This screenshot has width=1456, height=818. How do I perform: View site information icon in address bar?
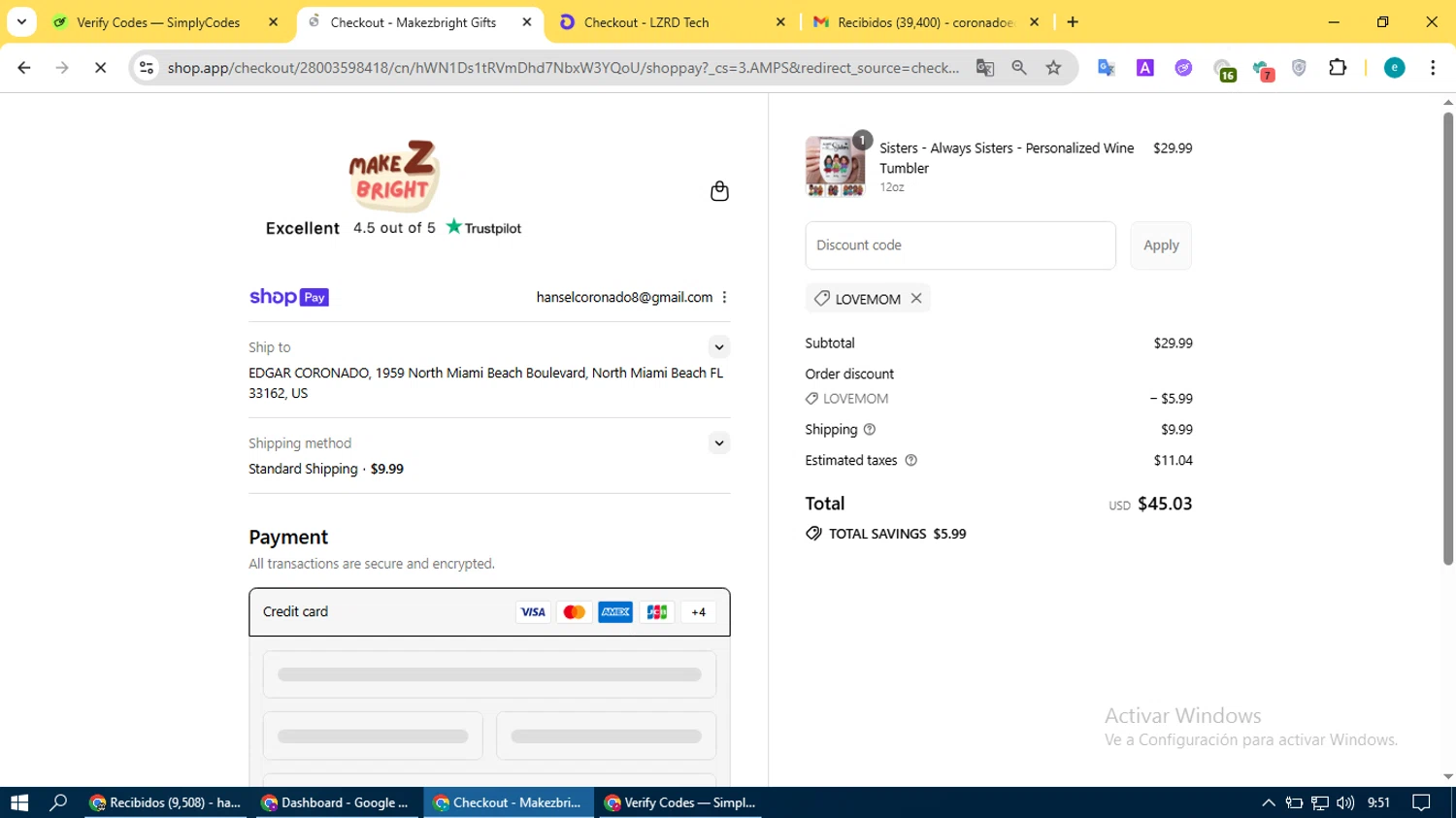tap(147, 68)
